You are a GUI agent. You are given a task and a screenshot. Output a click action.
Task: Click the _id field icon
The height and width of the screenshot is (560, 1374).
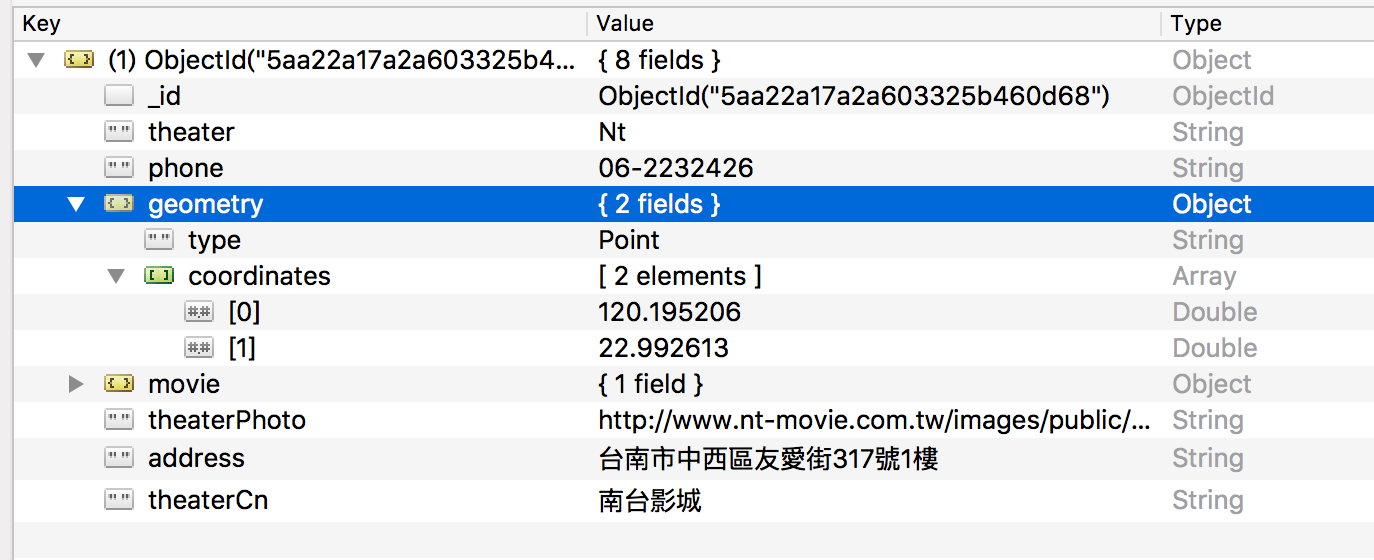point(119,96)
